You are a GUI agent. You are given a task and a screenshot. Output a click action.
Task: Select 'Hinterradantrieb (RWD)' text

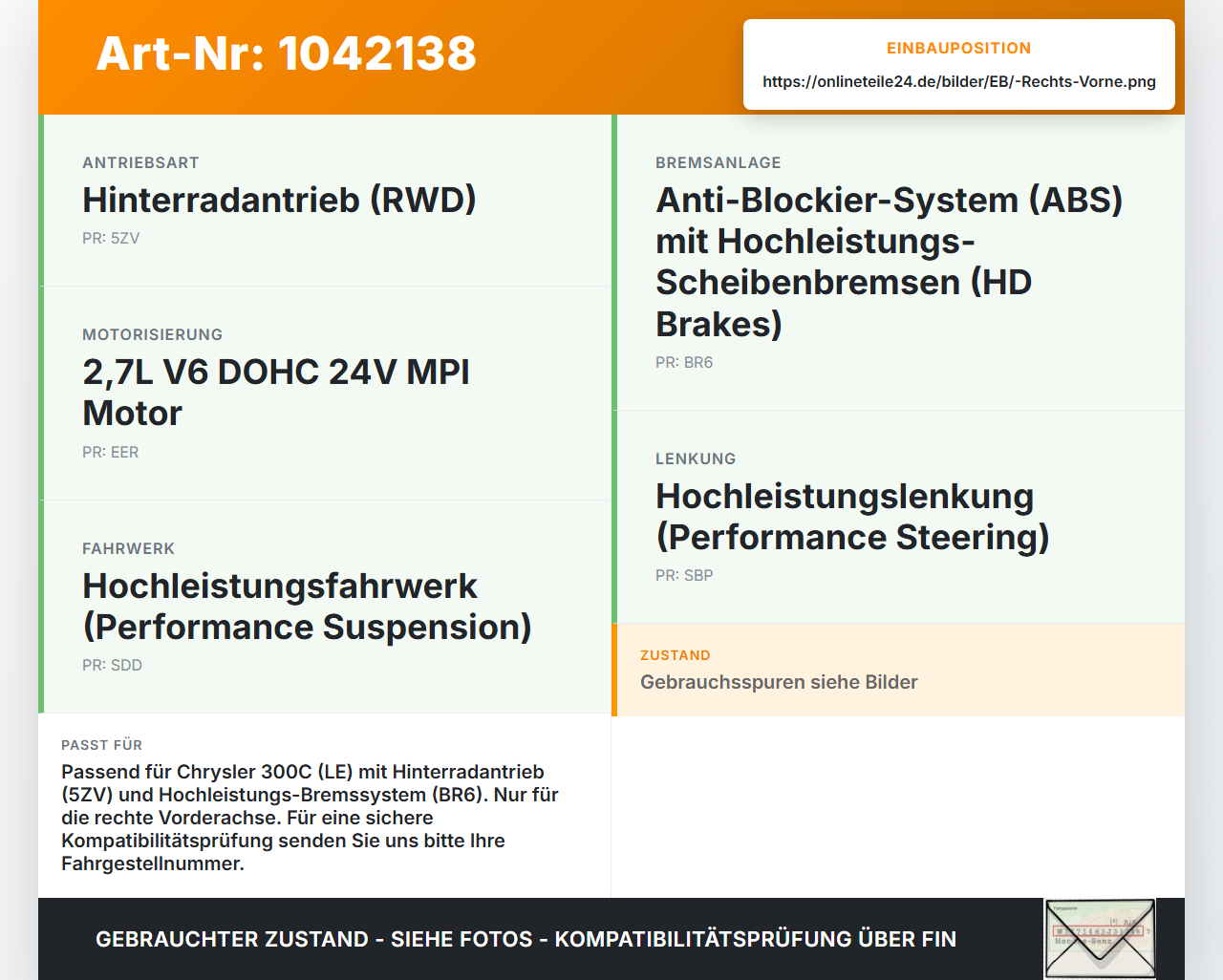click(x=279, y=200)
